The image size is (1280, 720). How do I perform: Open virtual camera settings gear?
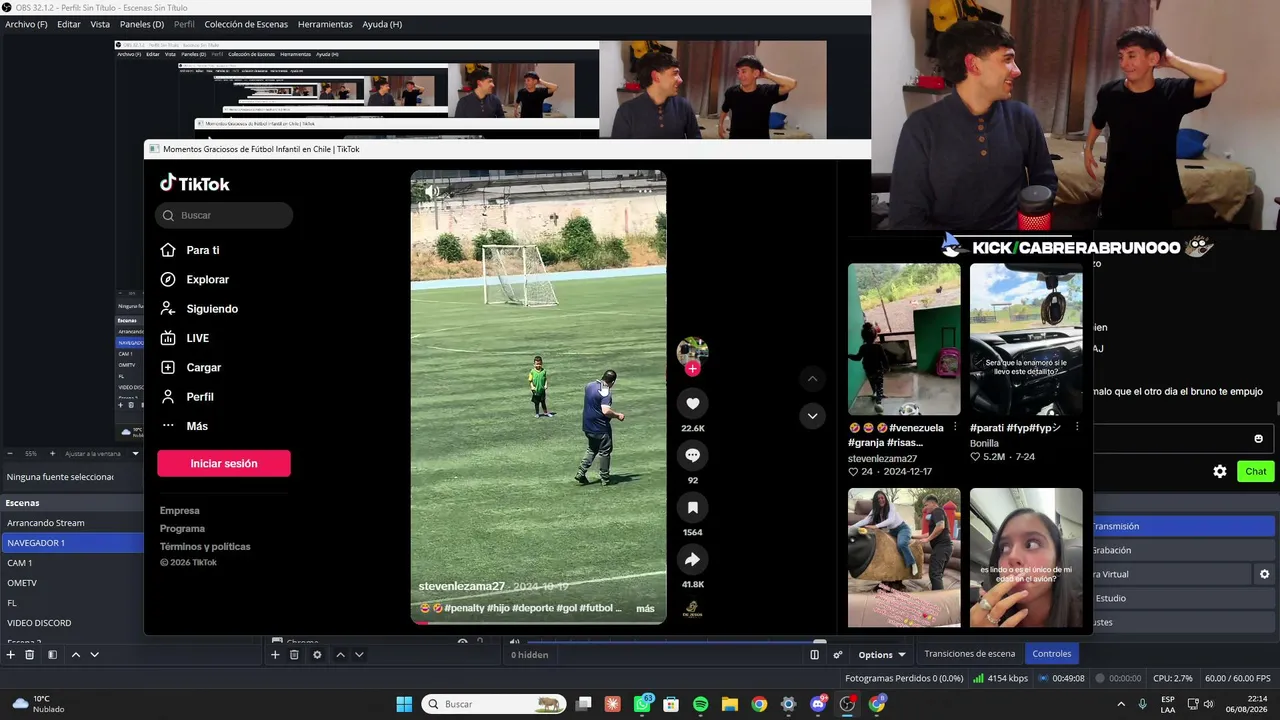(1264, 574)
